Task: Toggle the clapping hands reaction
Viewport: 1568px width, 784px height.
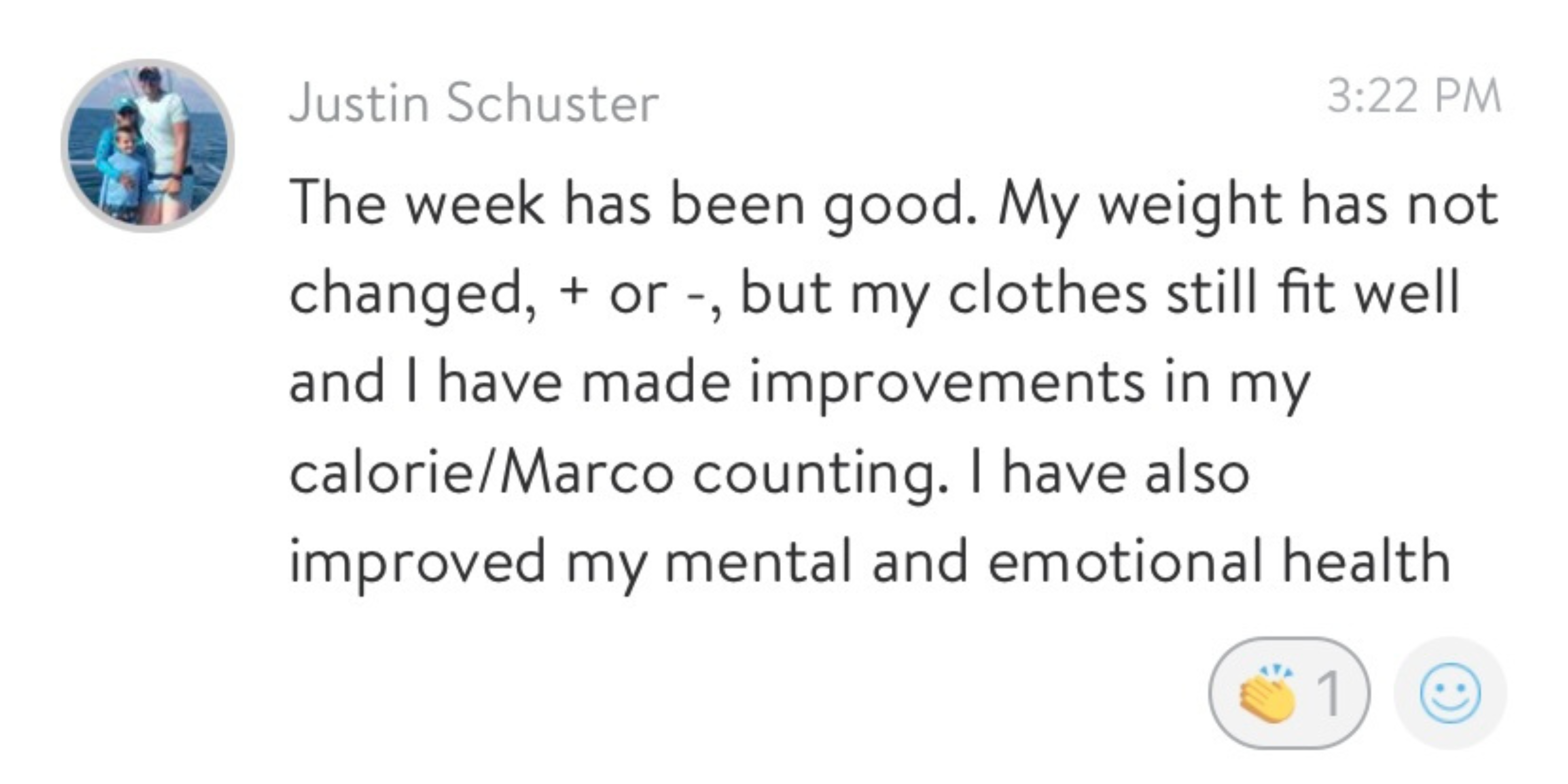Action: (x=1289, y=693)
